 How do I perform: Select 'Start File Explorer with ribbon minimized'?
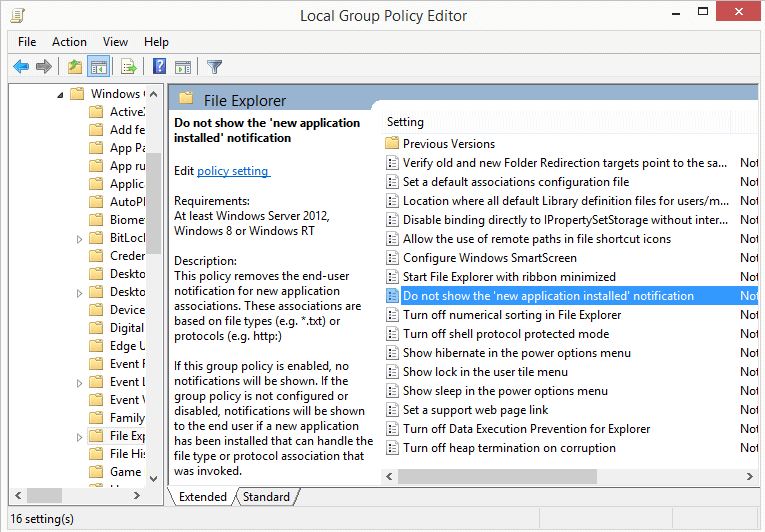pyautogui.click(x=509, y=277)
